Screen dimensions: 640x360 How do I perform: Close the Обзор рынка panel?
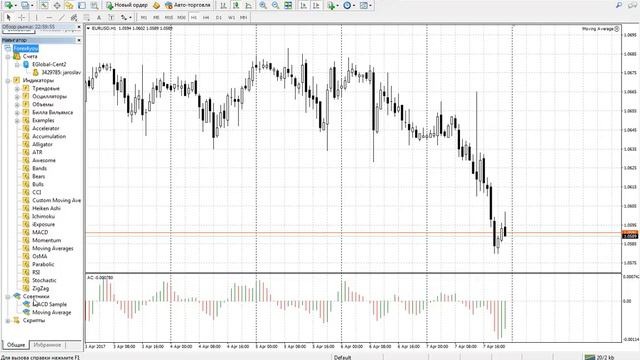click(79, 27)
